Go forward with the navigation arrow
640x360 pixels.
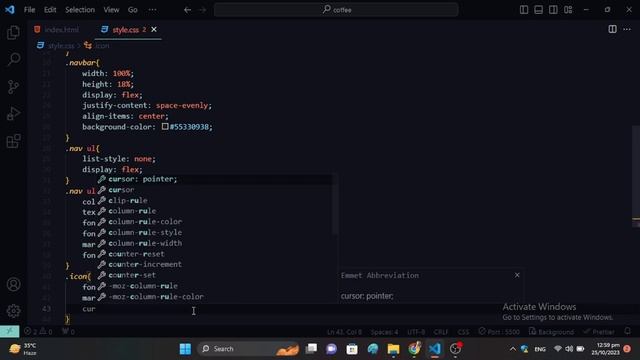[203, 10]
